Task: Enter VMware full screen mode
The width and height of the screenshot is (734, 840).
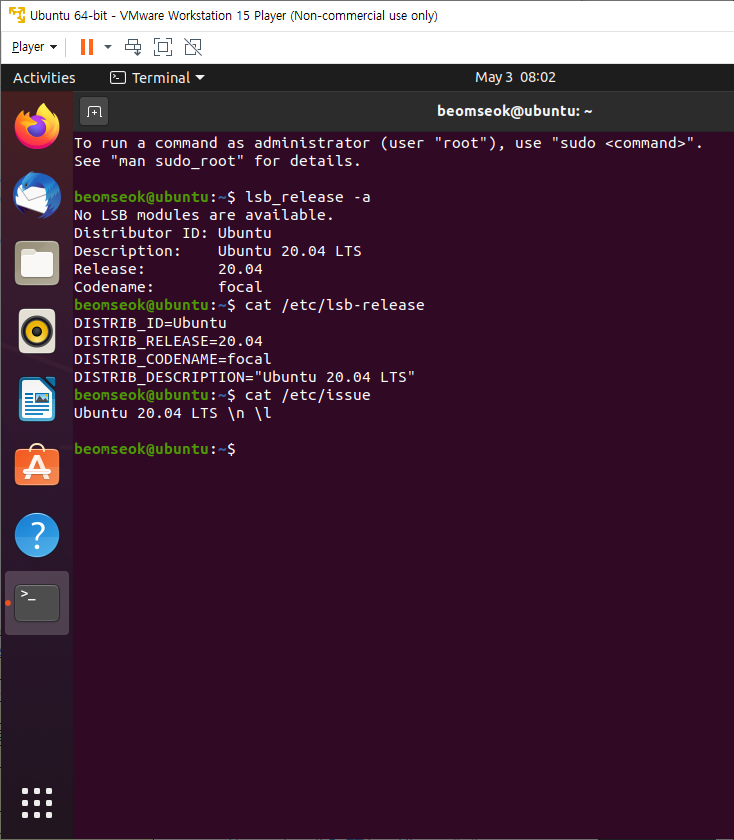Action: point(163,47)
